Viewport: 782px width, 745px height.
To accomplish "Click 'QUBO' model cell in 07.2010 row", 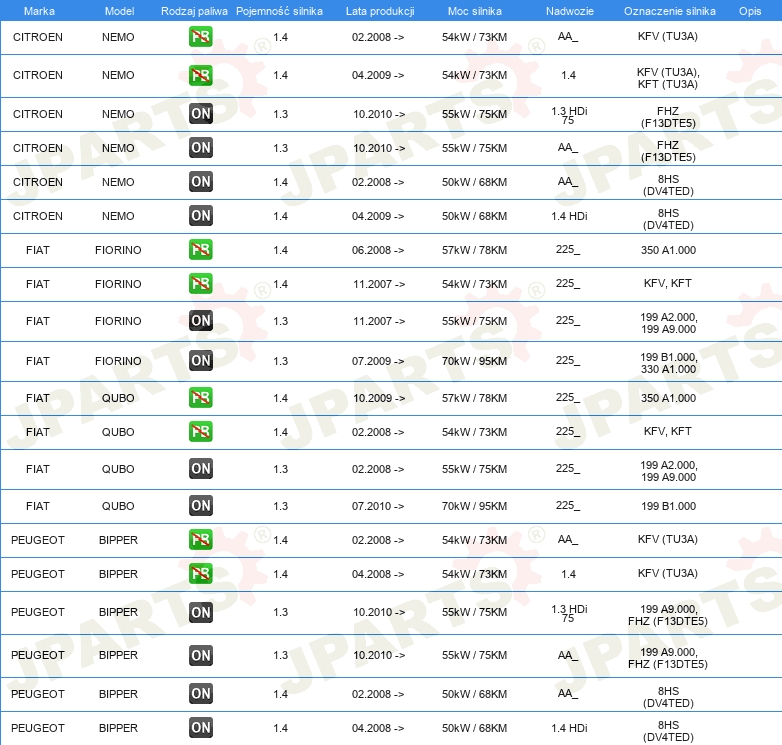I will pos(118,506).
